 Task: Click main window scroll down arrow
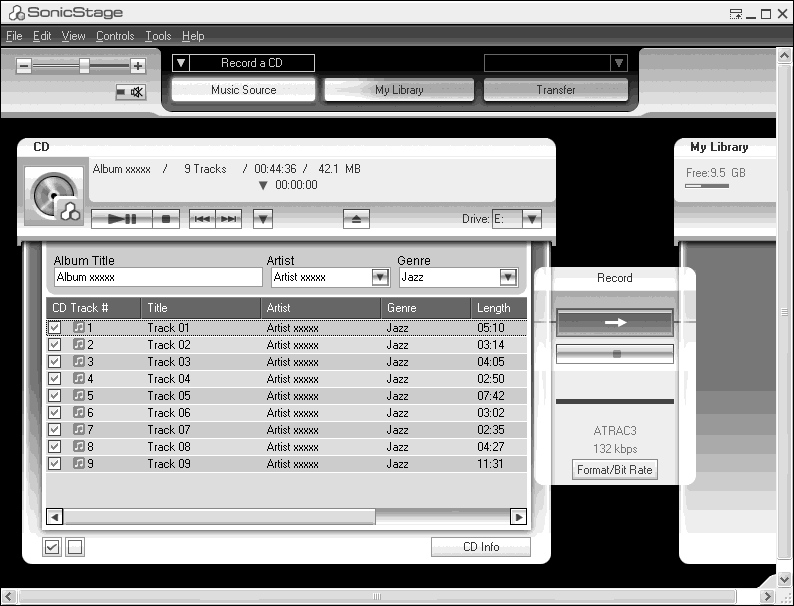[784, 579]
